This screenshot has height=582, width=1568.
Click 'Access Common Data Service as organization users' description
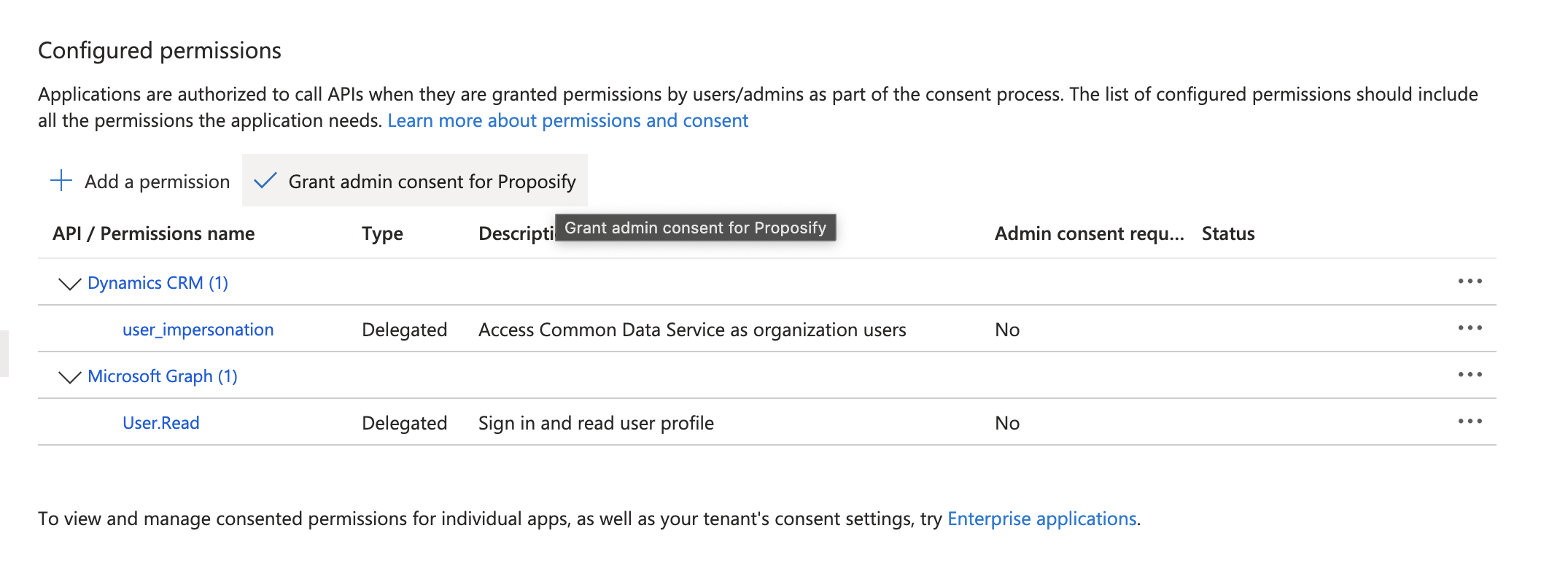point(692,330)
